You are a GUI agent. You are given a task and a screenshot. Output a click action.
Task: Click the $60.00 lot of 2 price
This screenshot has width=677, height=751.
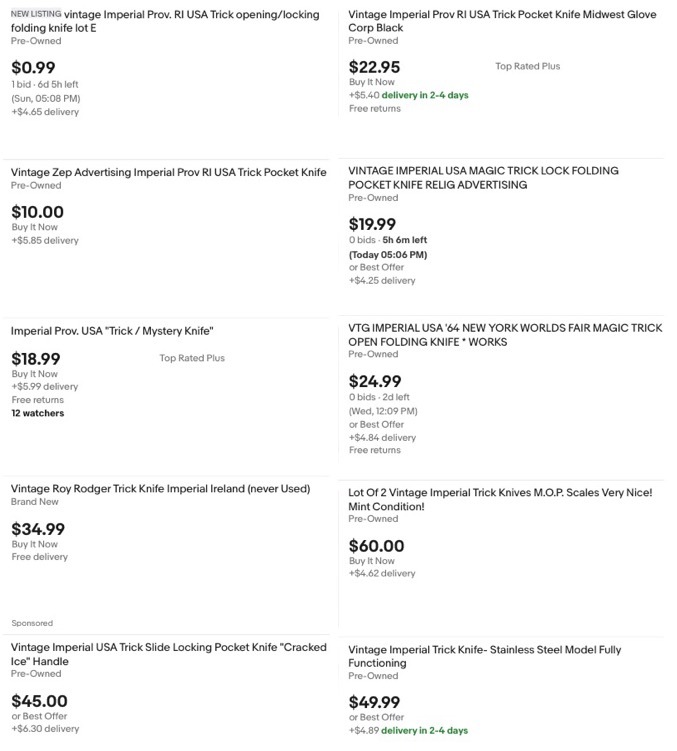377,546
